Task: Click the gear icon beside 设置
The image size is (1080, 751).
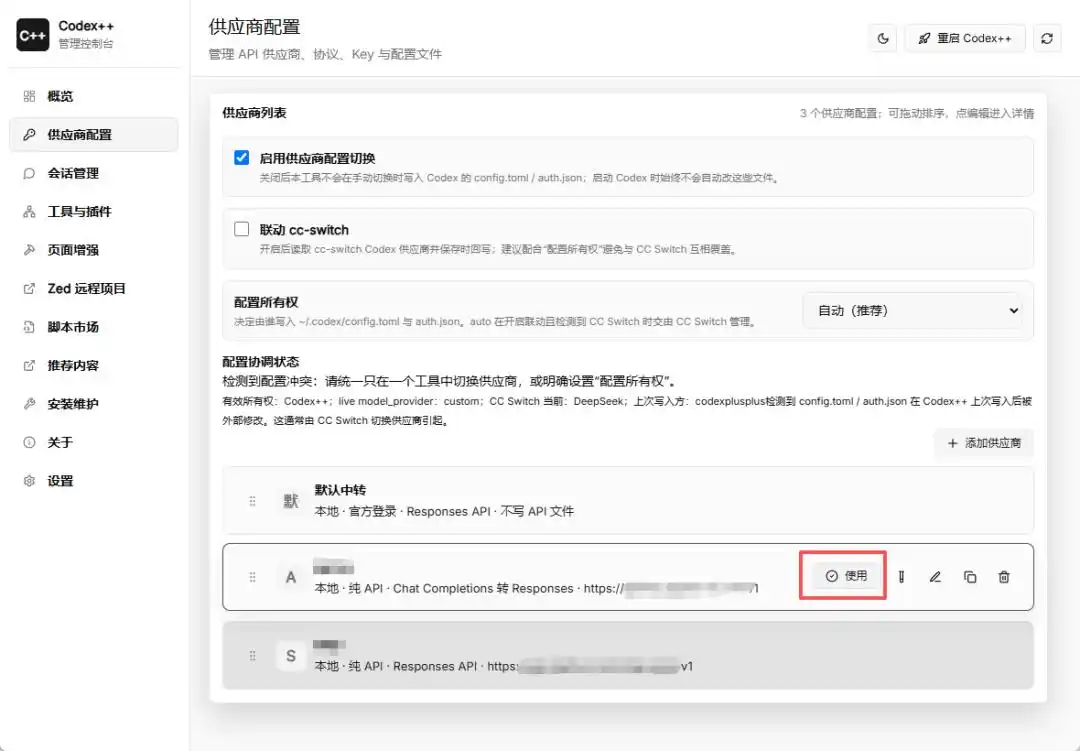Action: pyautogui.click(x=29, y=481)
